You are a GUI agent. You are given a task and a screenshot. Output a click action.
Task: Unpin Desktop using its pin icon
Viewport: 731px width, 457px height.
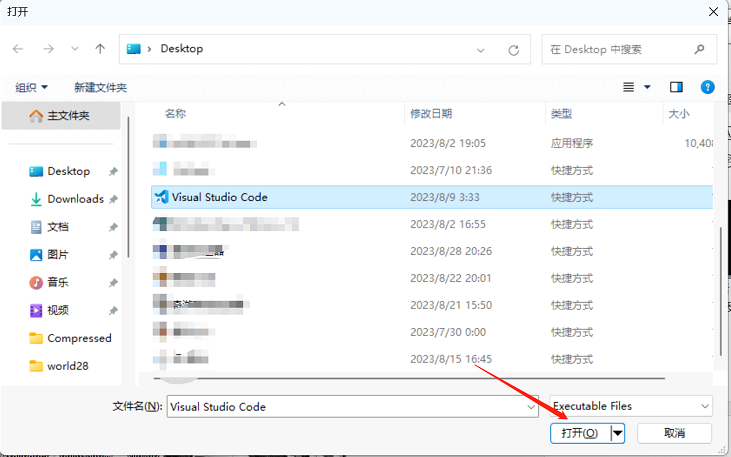(x=113, y=172)
